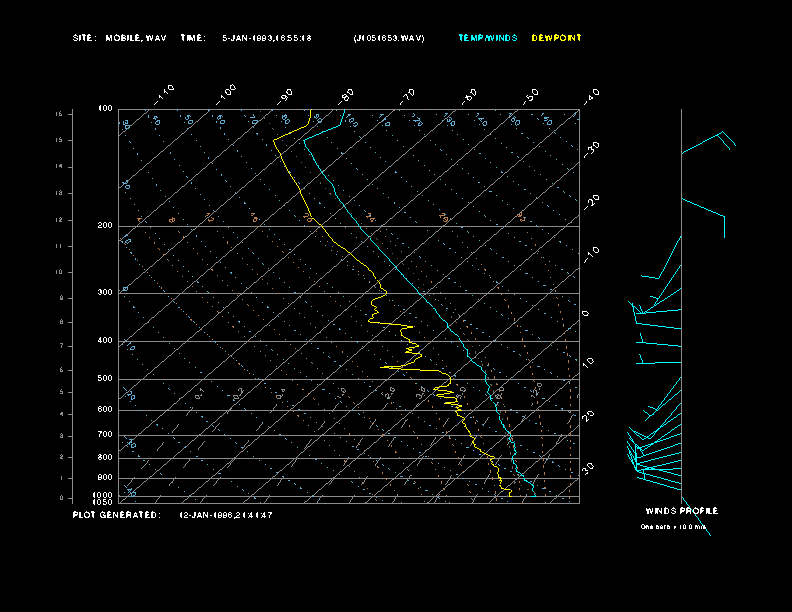
Task: Click the 300 pressure level label
Action: [x=105, y=292]
